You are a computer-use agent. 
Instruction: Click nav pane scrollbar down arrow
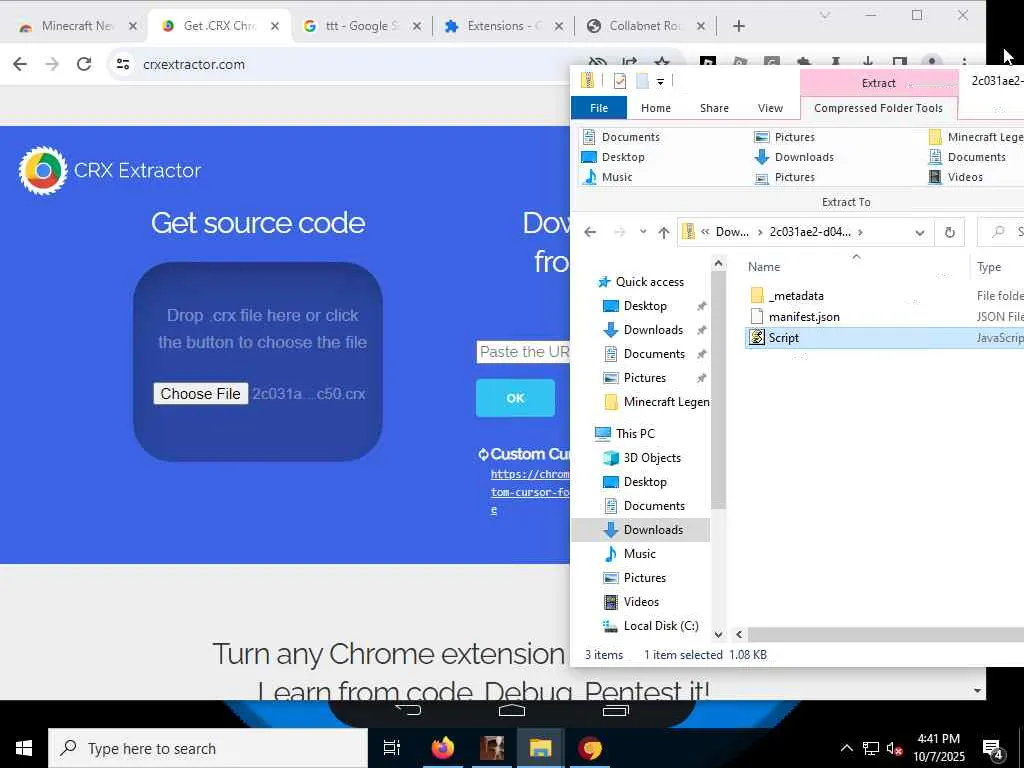pyautogui.click(x=718, y=634)
